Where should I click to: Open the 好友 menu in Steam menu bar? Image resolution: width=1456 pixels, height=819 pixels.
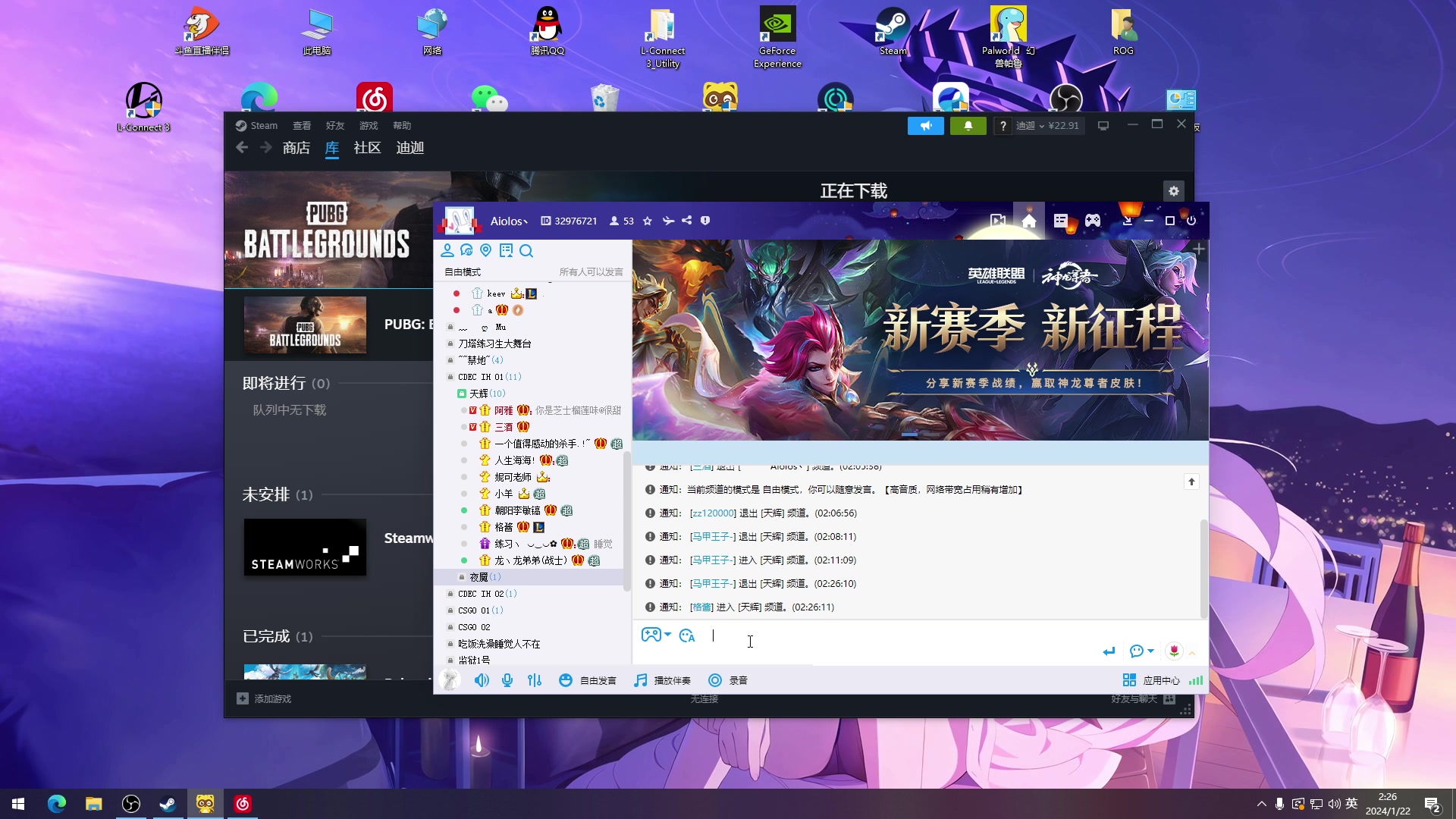334,125
